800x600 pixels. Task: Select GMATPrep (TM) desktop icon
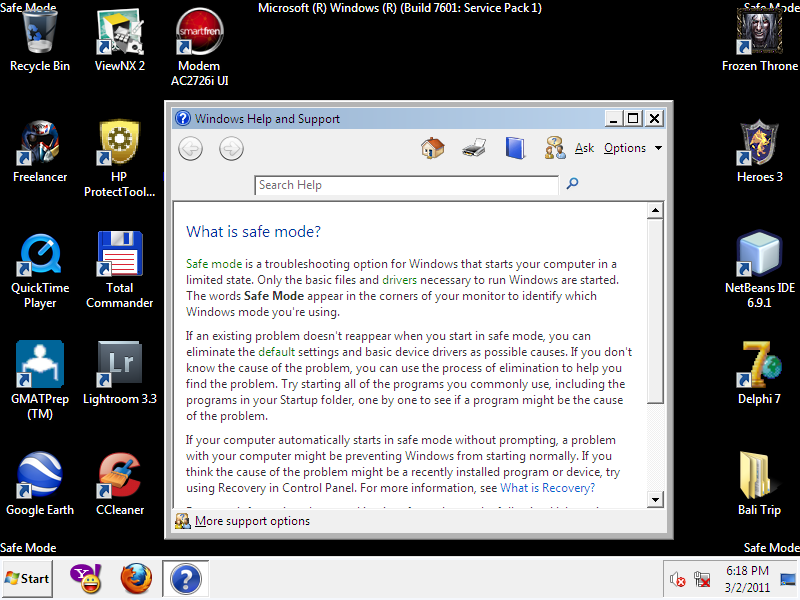pyautogui.click(x=40, y=381)
